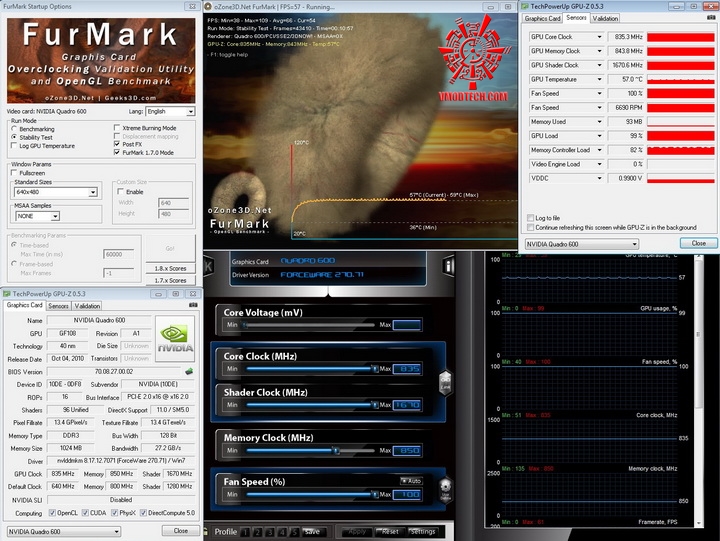Select Sensors tab in top-right GPU-Z window
The image size is (720, 541).
[576, 17]
